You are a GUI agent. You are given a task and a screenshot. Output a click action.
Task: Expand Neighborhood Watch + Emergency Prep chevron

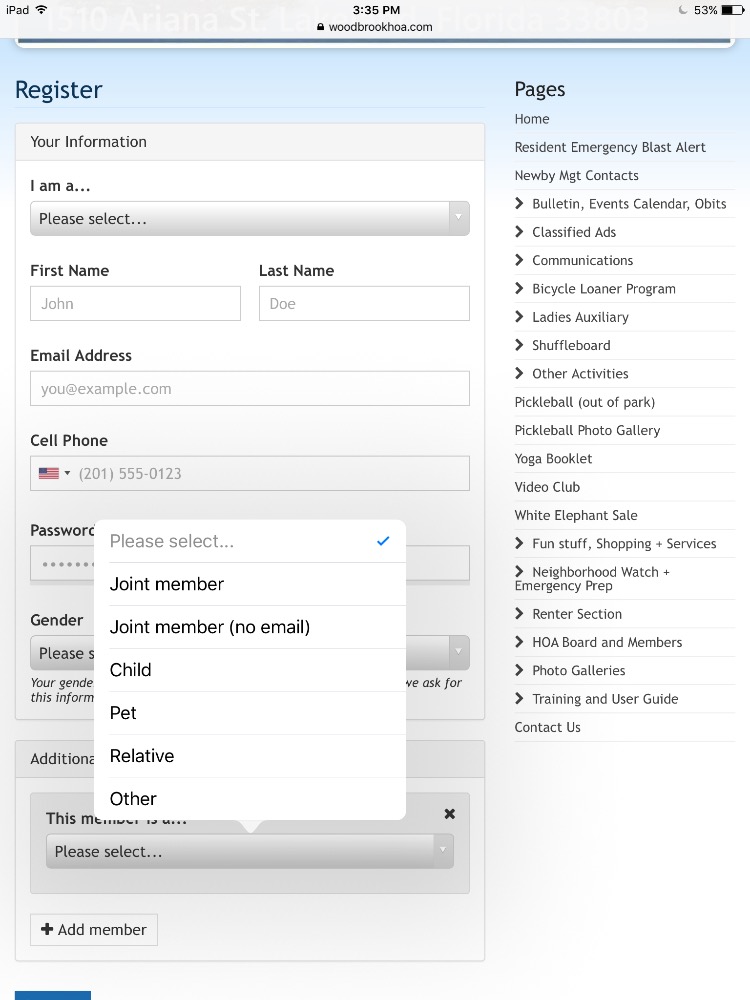(x=519, y=571)
